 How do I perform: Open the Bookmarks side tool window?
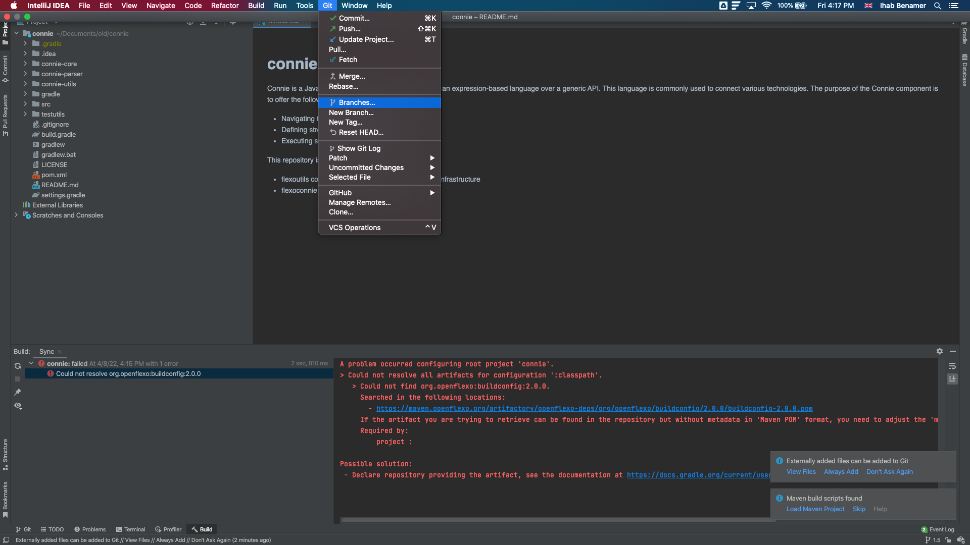click(5, 500)
